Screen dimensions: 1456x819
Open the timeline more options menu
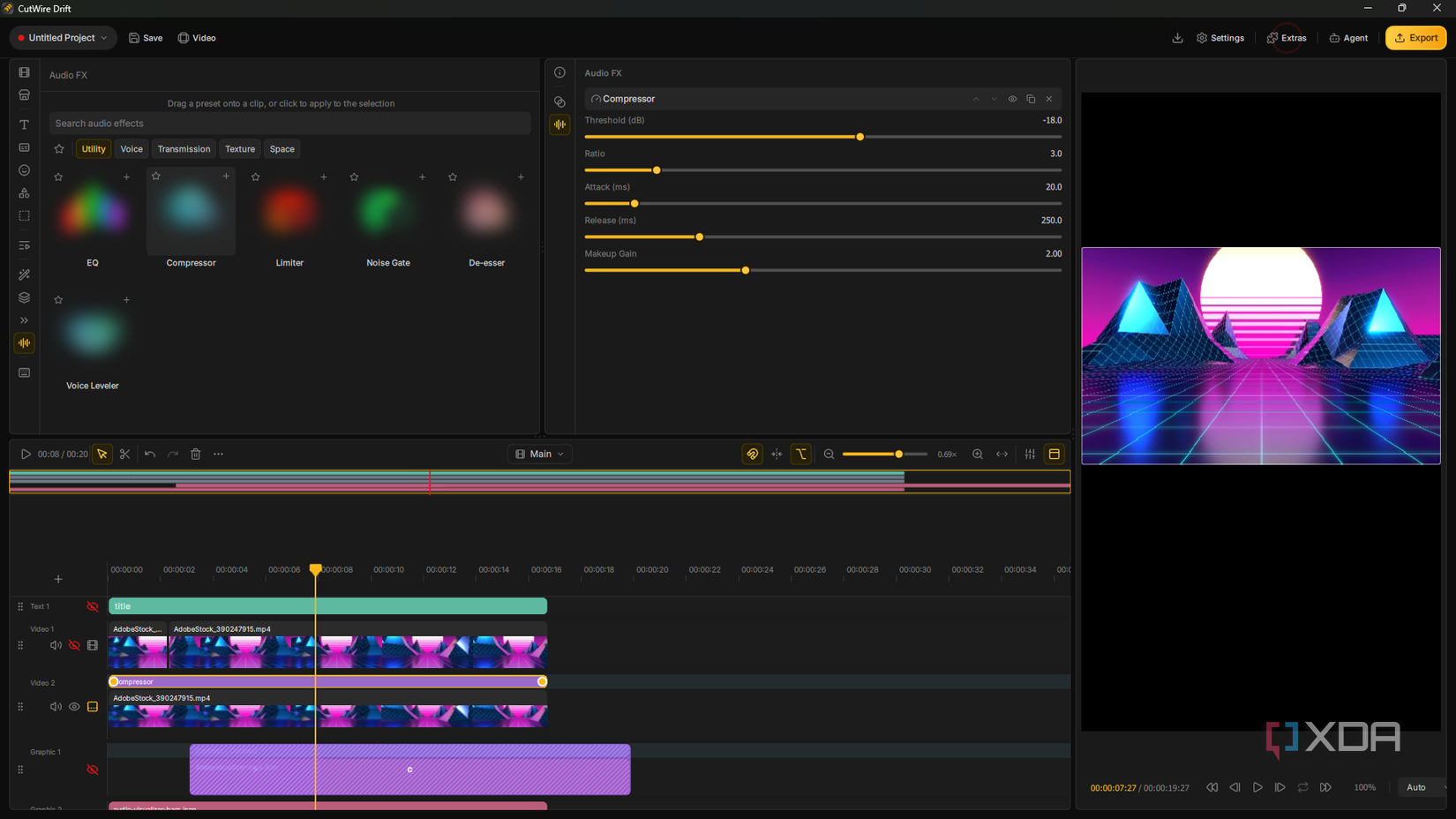(x=219, y=454)
